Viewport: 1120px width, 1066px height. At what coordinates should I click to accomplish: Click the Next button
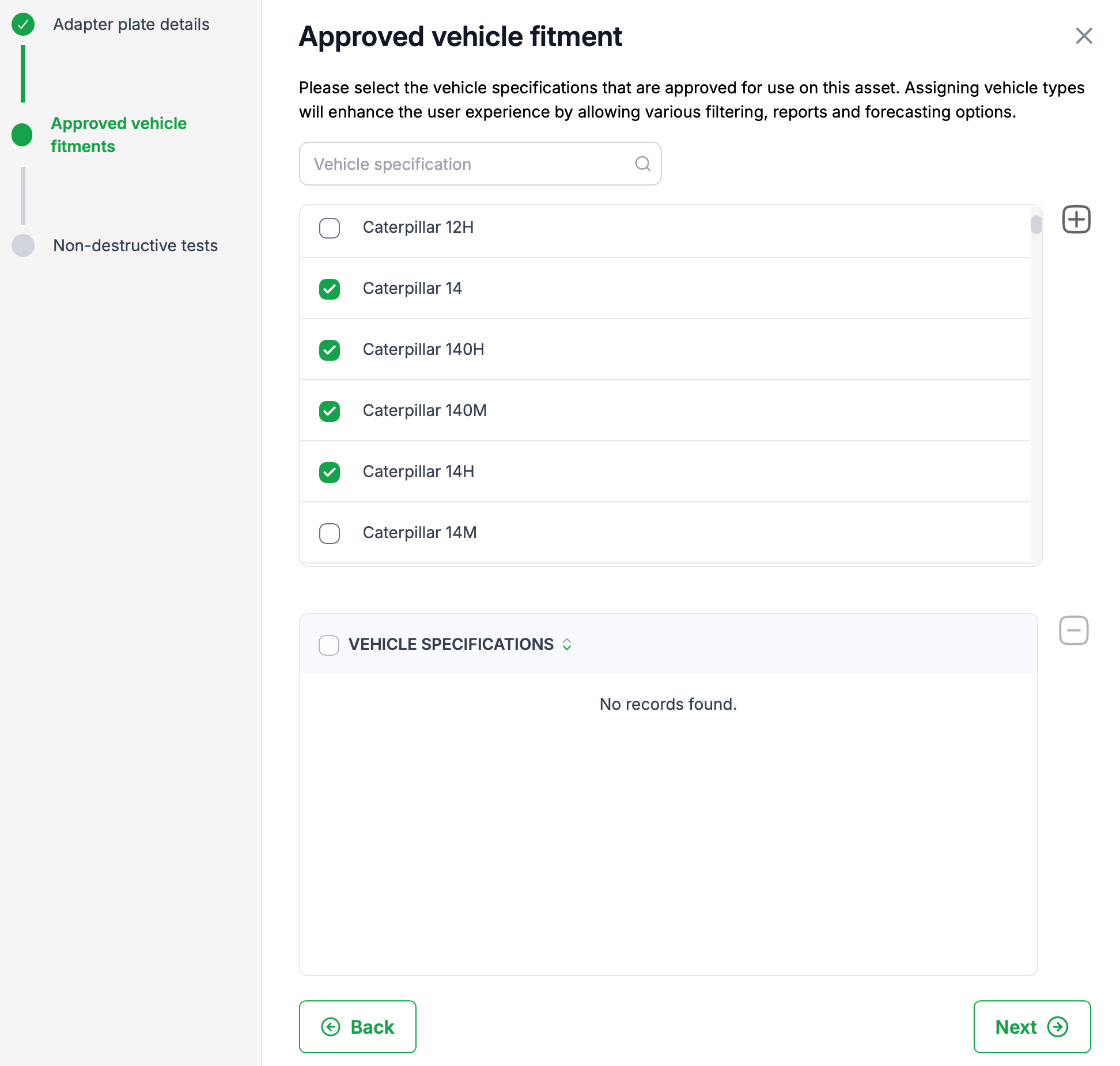pyautogui.click(x=1032, y=1027)
